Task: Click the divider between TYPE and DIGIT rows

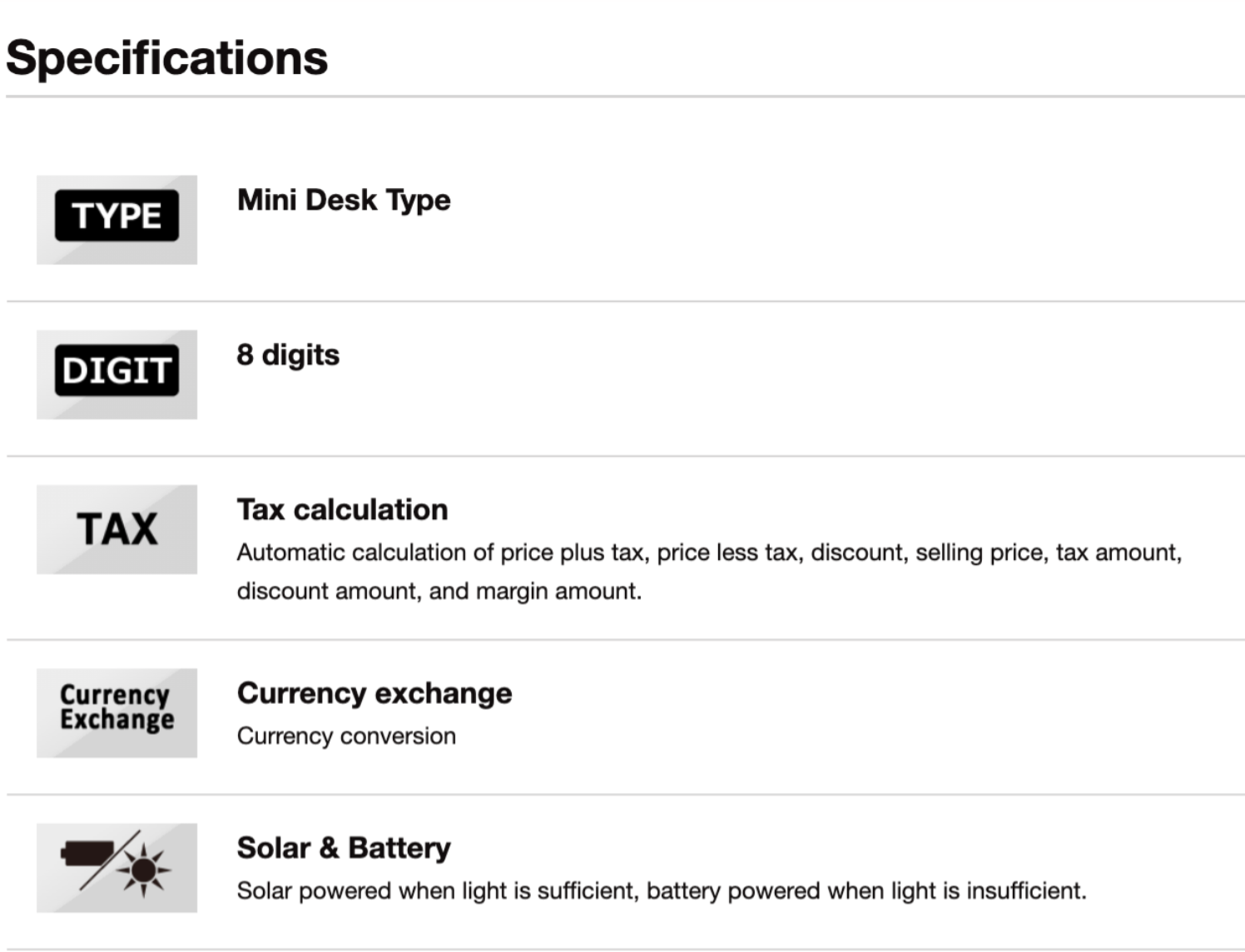Action: point(624,301)
